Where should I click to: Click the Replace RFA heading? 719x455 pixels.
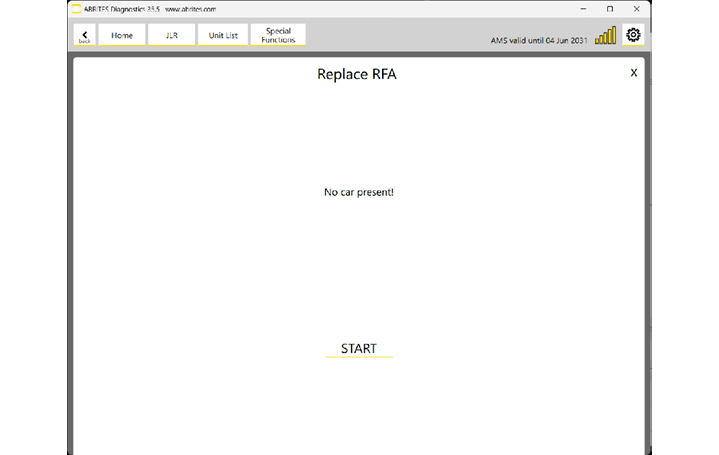357,74
